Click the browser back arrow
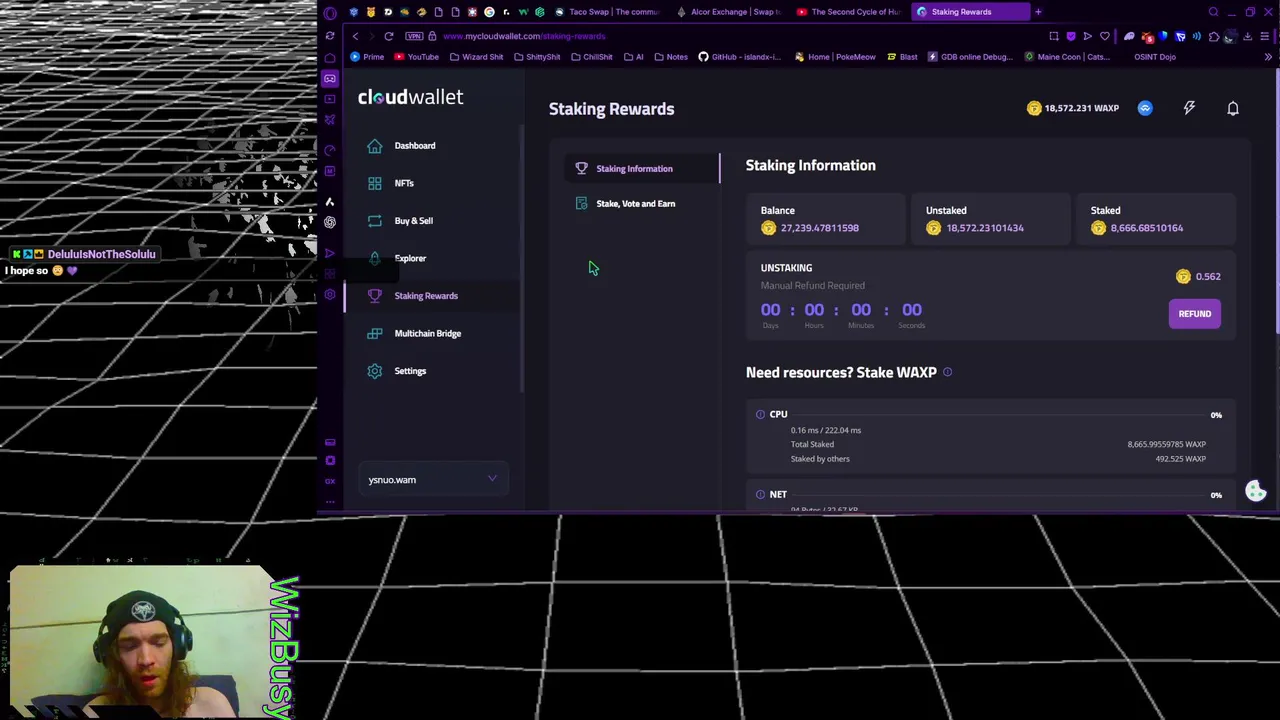This screenshot has height=720, width=1280. point(355,36)
